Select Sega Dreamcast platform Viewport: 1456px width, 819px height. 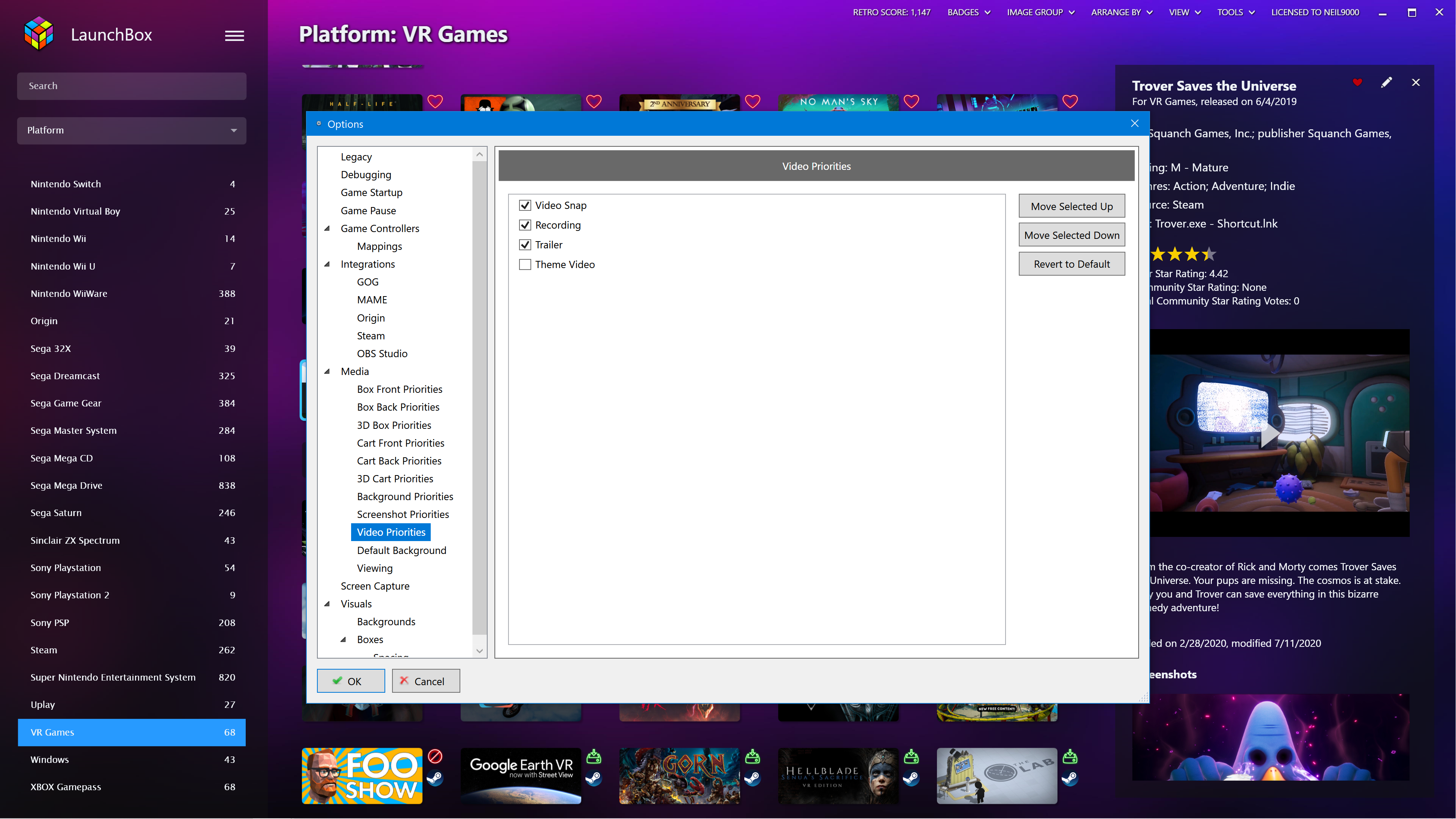point(131,376)
